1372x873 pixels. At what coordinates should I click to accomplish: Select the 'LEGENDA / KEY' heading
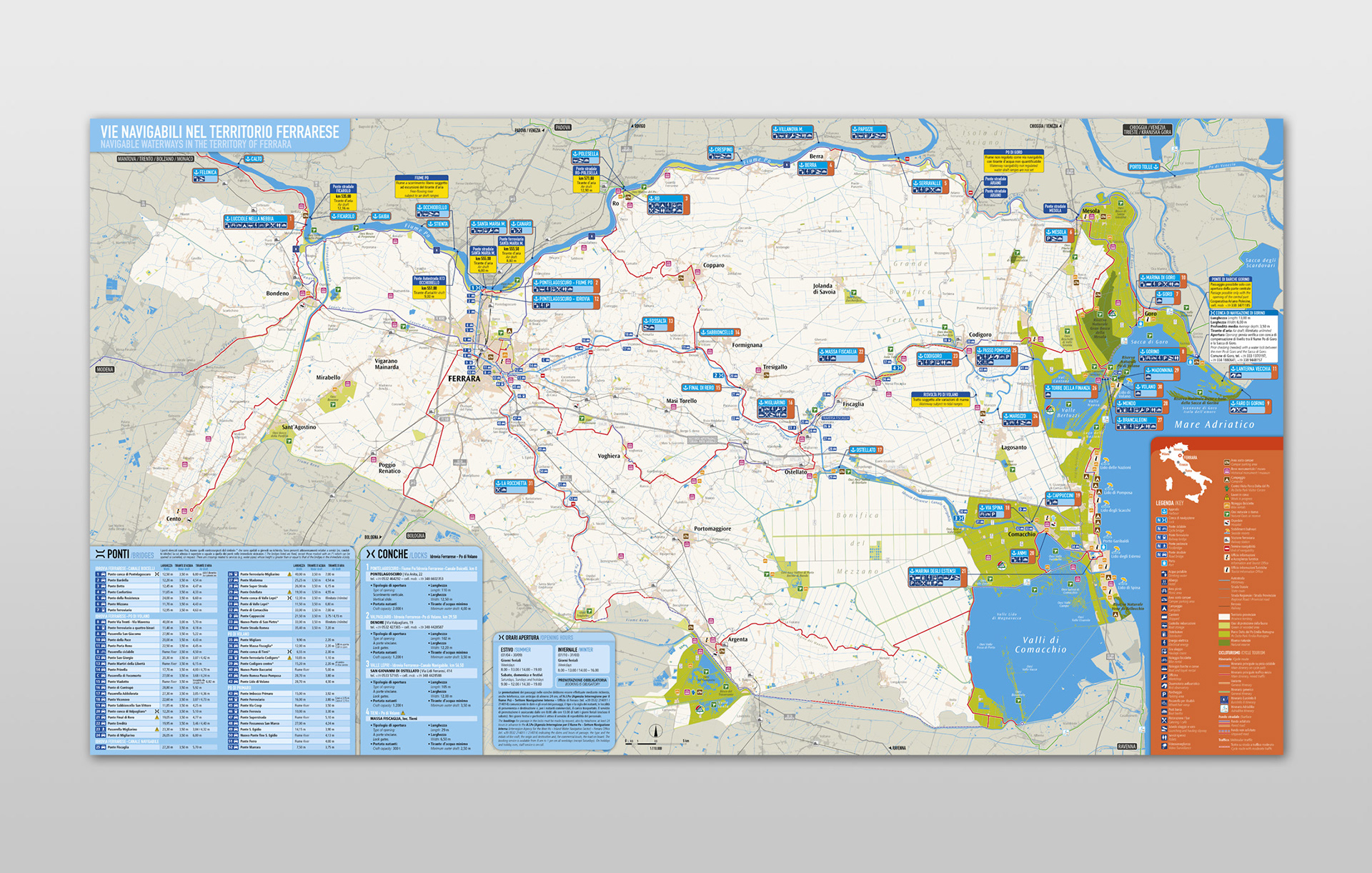coord(1170,503)
